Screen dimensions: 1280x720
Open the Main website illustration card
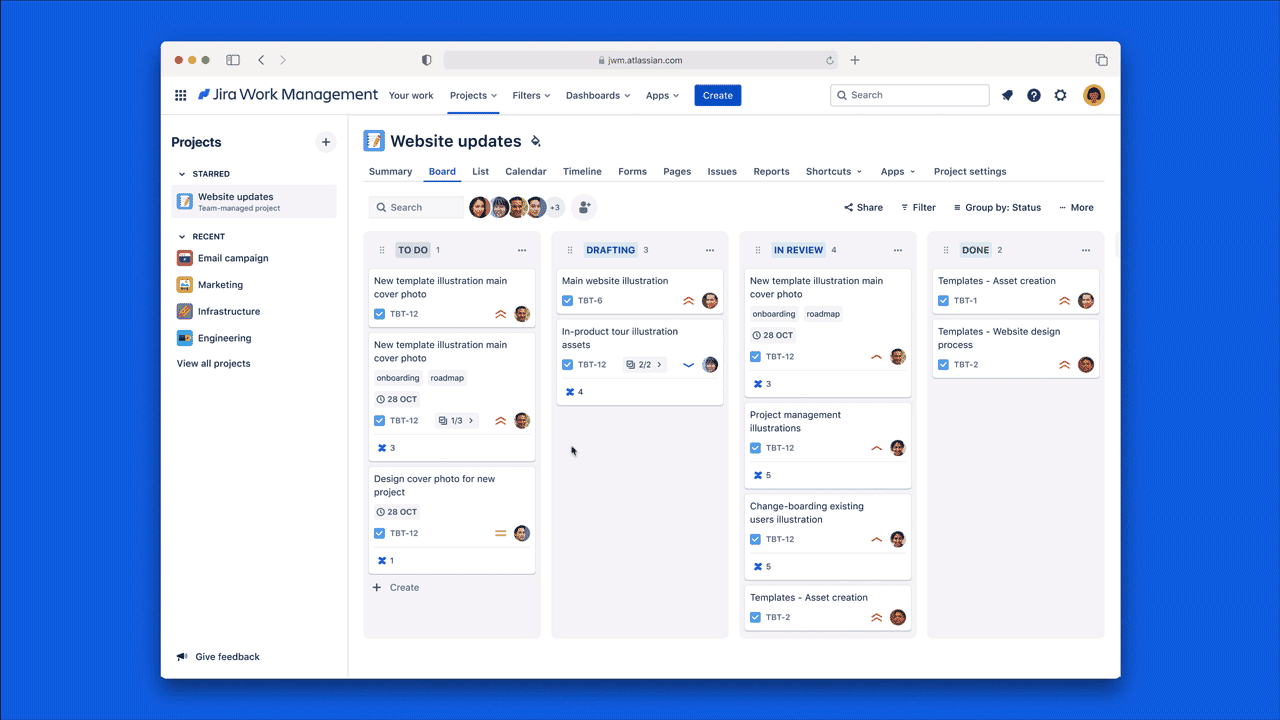point(639,290)
